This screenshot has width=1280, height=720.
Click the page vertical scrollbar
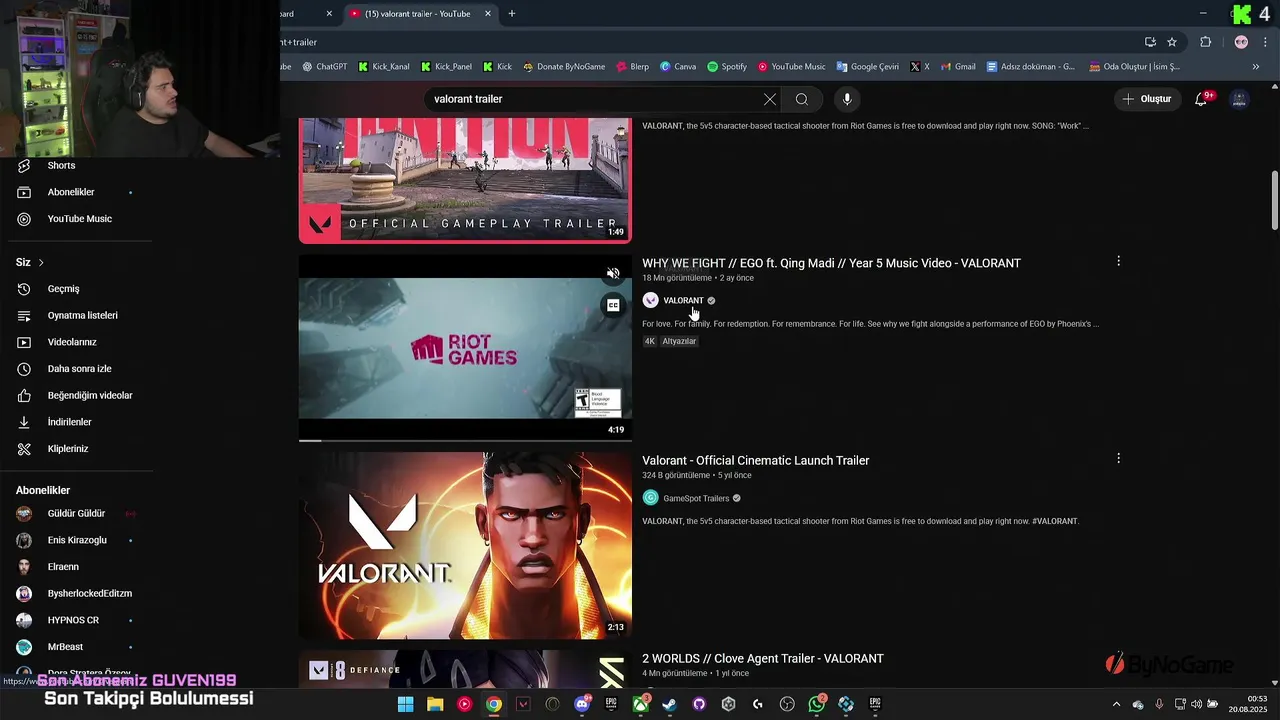1274,200
